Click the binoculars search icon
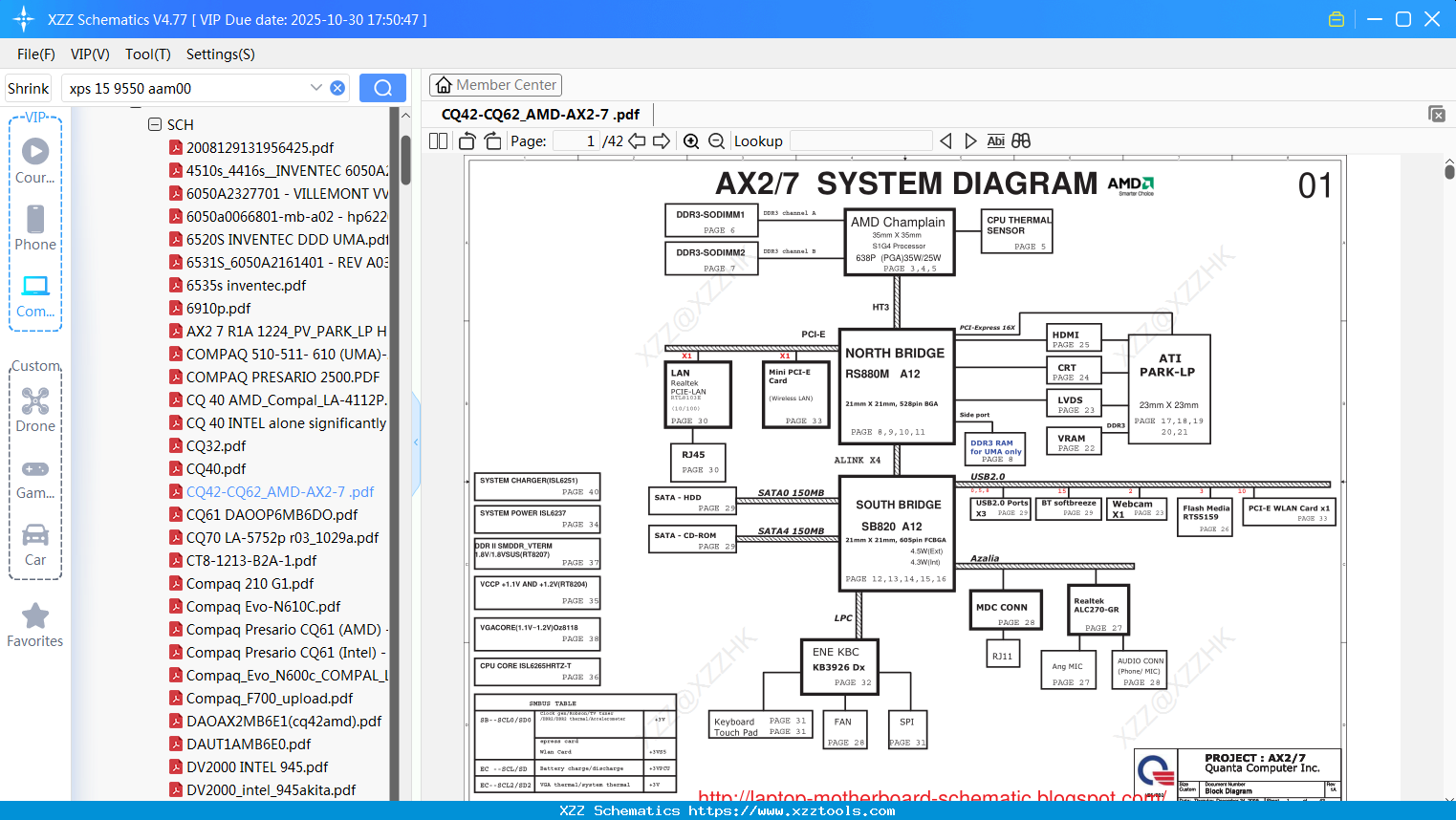Screen dimensions: 1456x820 [x=1021, y=140]
